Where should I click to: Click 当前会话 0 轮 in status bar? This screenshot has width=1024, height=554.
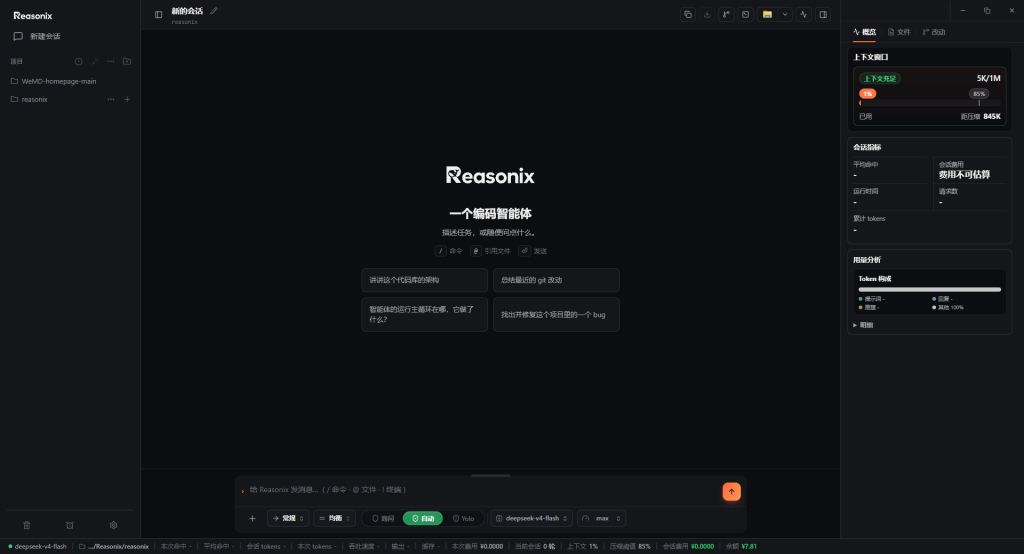[x=535, y=547]
